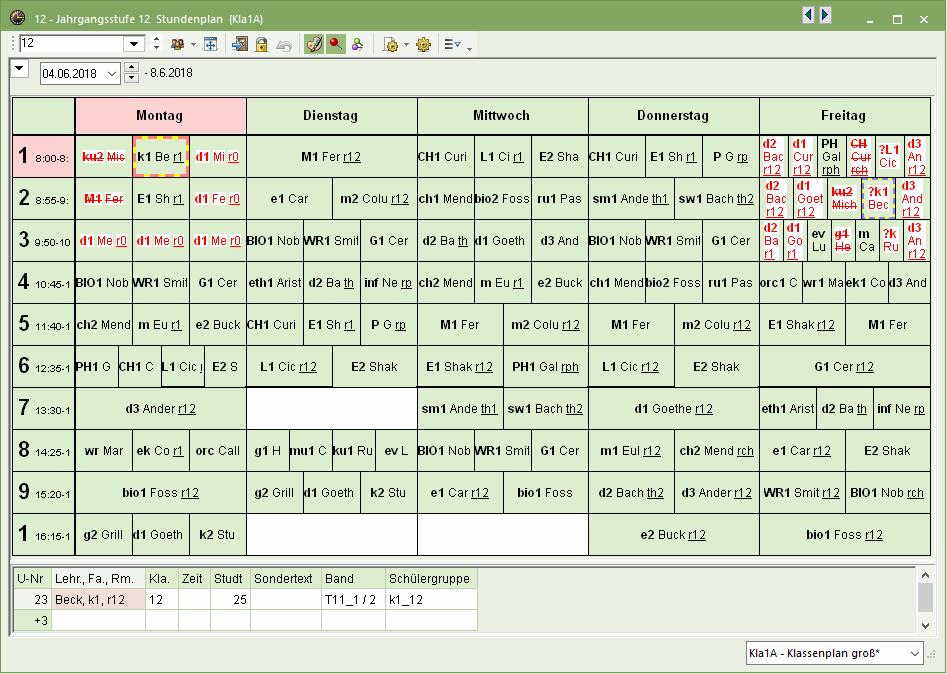Click the Sondertext column header
Viewport: 947px width, 674px height.
(286, 579)
